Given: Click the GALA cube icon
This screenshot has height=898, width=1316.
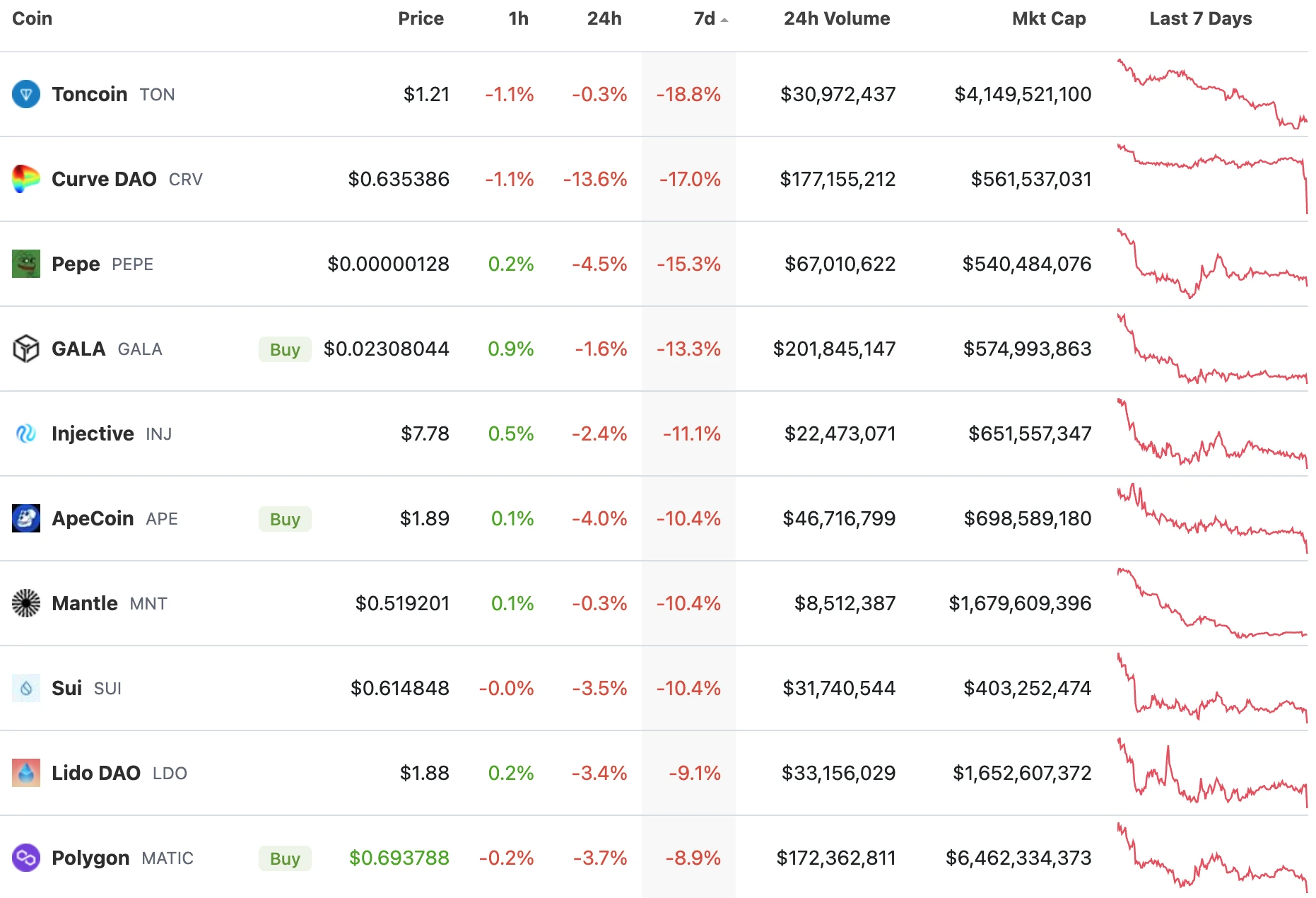Looking at the screenshot, I should 26,349.
